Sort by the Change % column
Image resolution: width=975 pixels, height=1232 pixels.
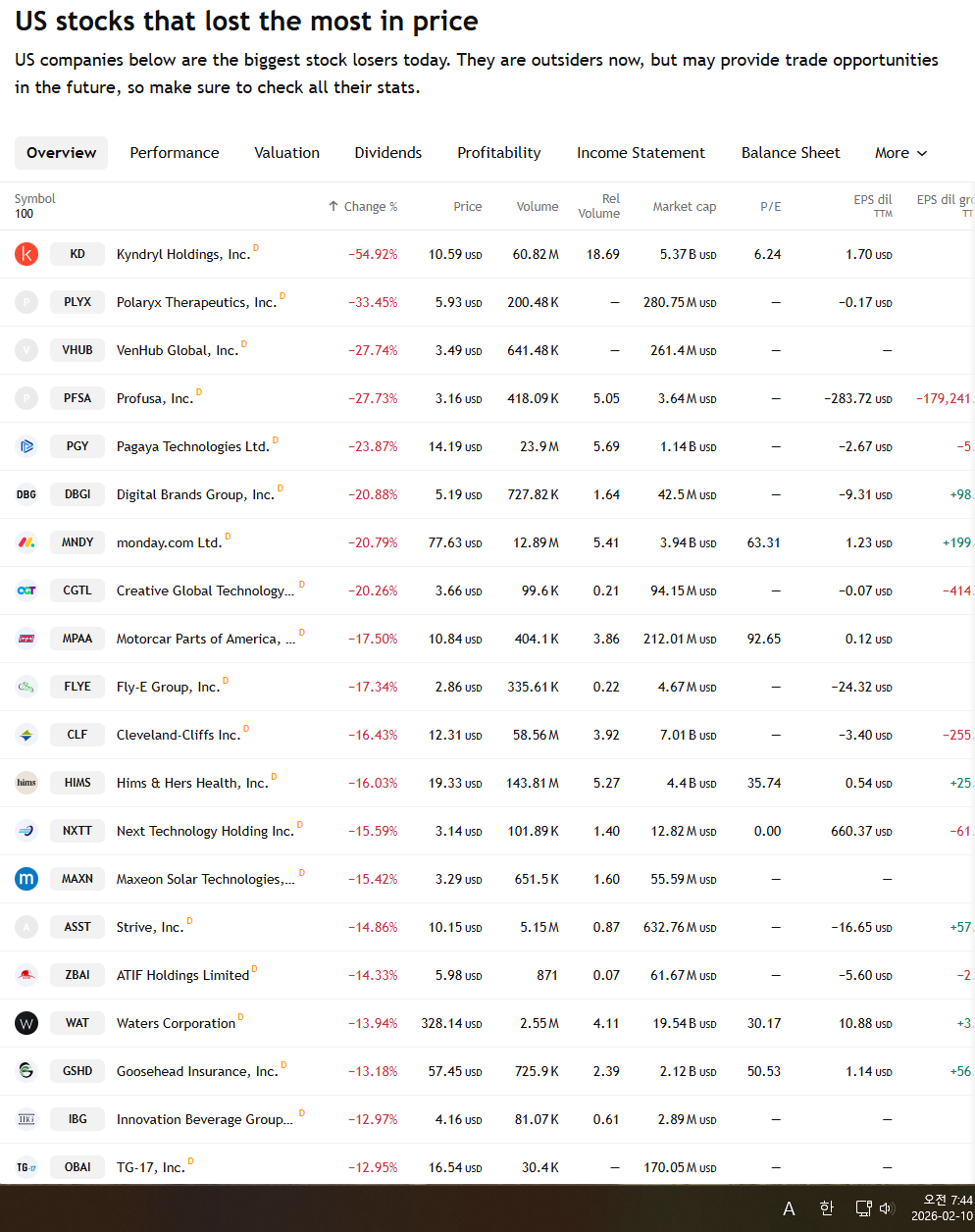click(x=363, y=207)
